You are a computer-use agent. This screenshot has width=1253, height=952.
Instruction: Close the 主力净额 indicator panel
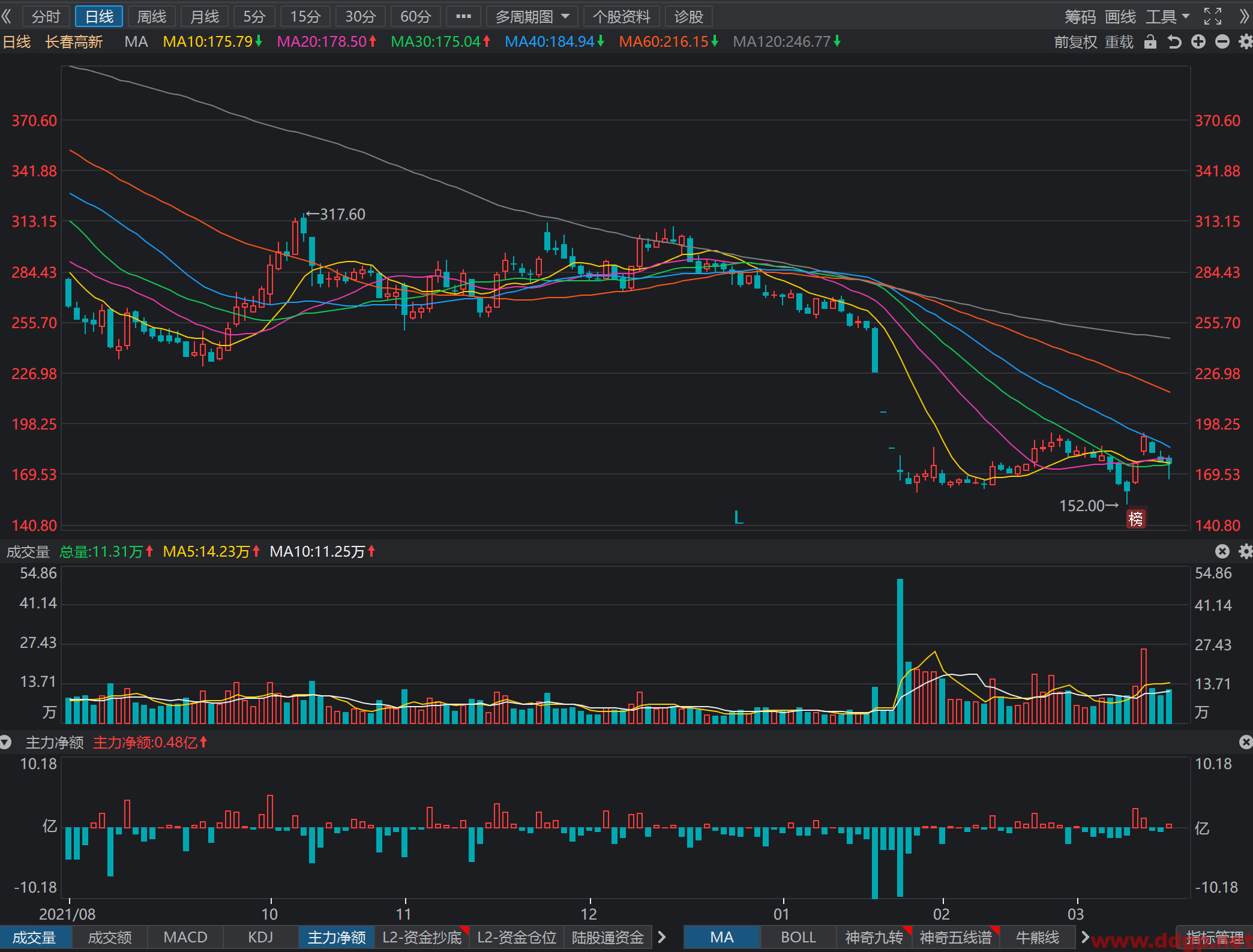[1246, 742]
